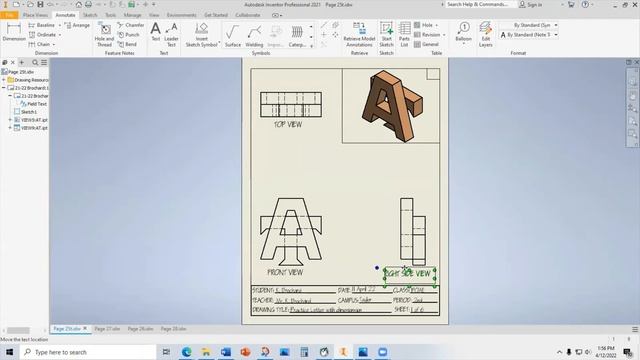Screen dimensions: 640x360
Task: Expand the Drawing Resources folder
Action: coord(4,80)
